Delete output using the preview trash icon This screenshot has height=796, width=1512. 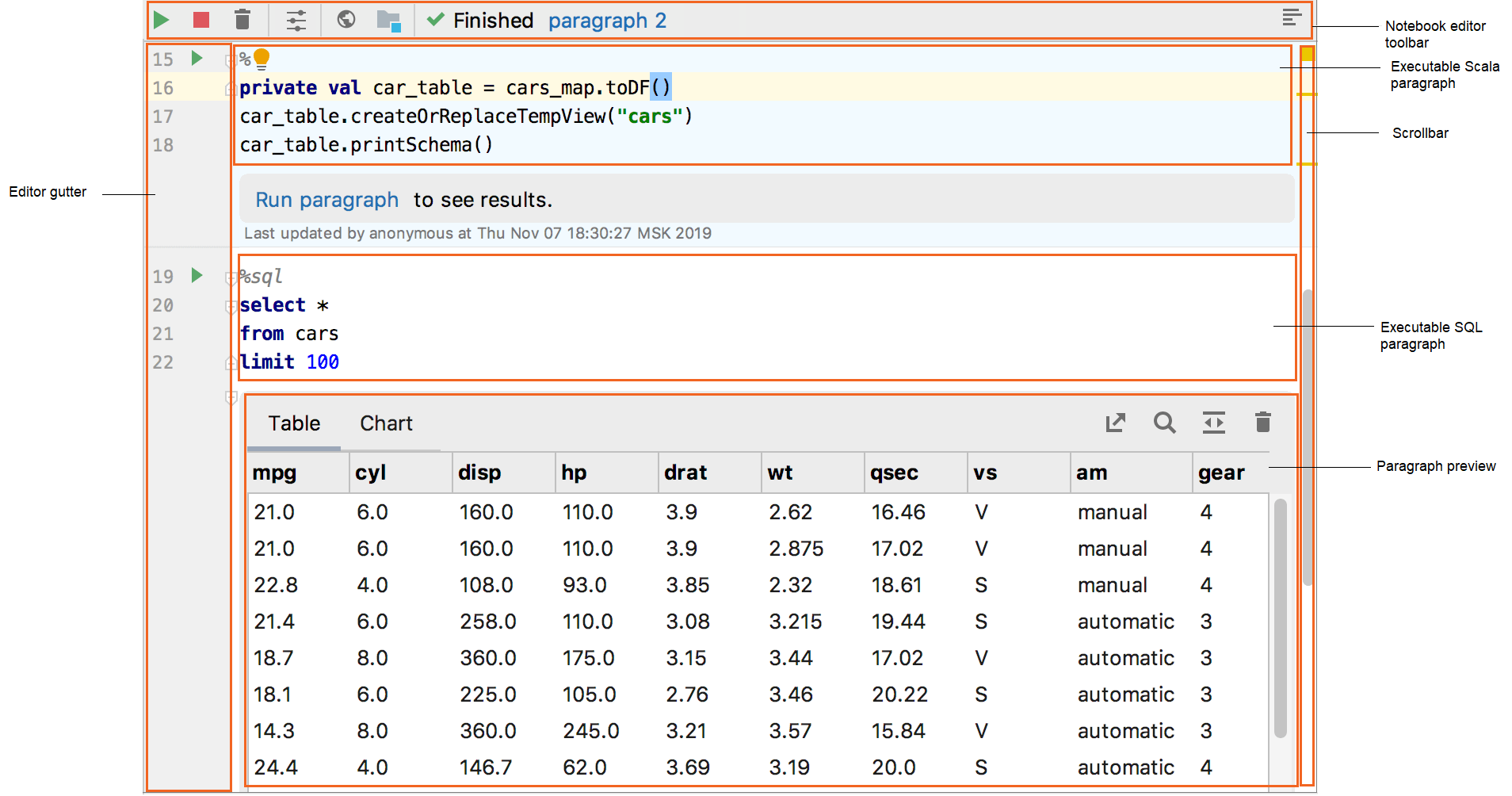point(1263,423)
